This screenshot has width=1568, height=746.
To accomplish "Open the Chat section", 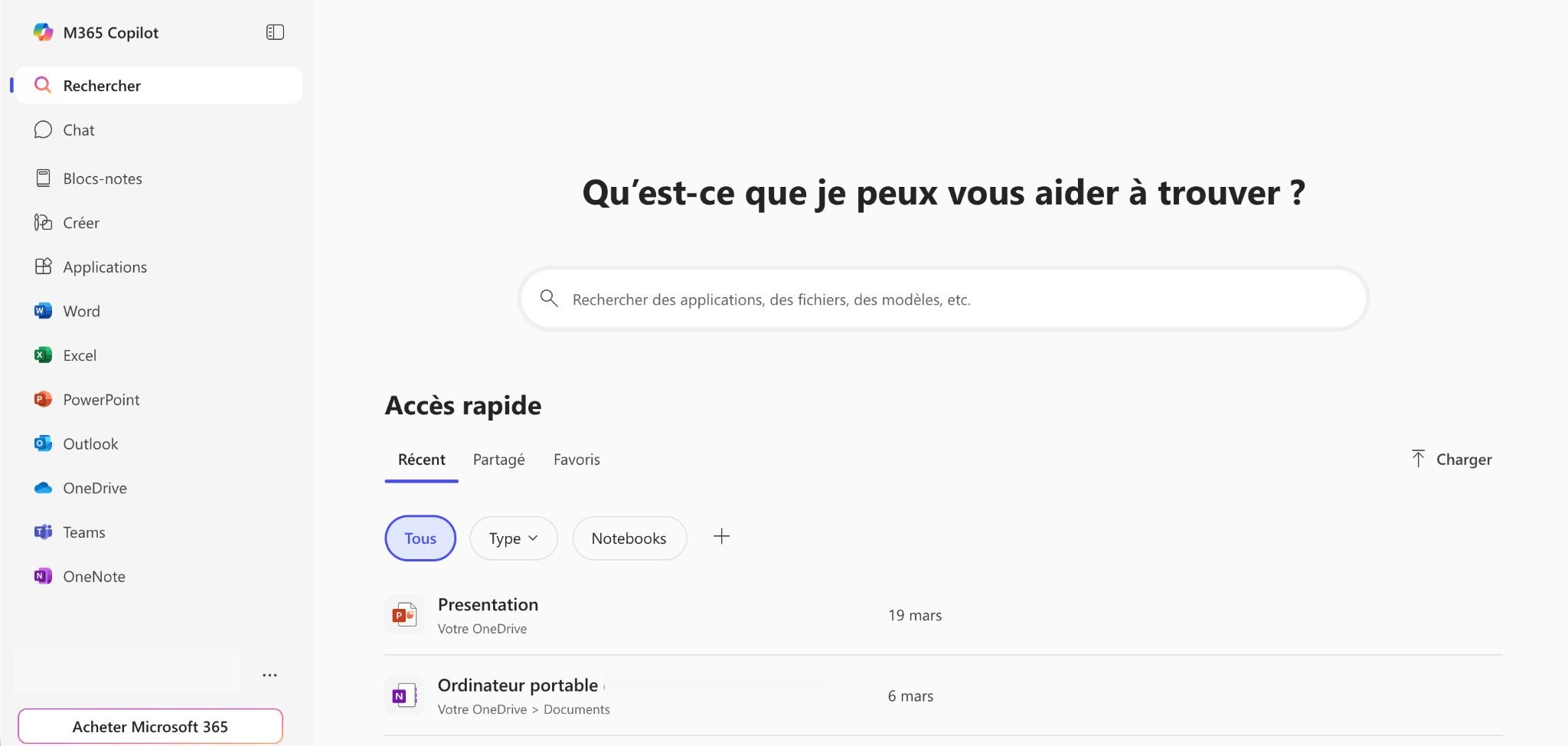I will tap(77, 129).
